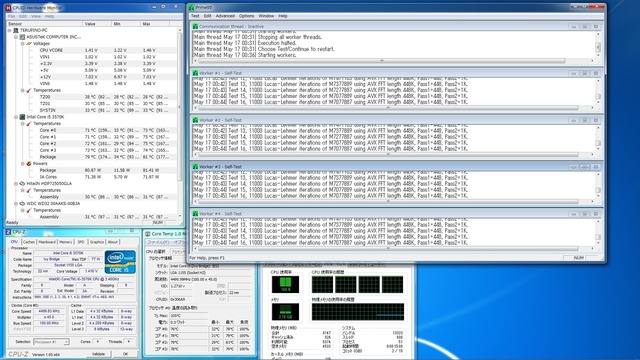Click the Worker #4 Self-Test window icon
The height and width of the screenshot is (360, 640).
point(196,213)
